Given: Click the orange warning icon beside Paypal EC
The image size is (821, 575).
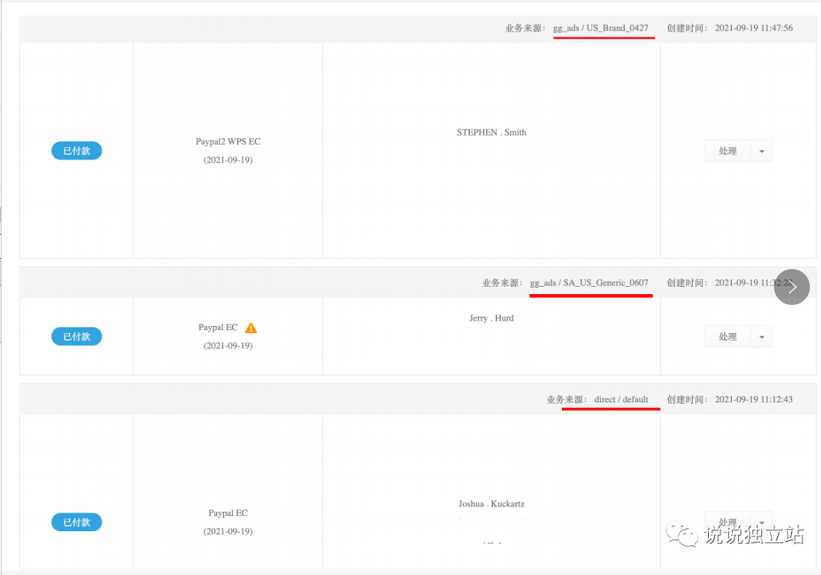Looking at the screenshot, I should [251, 328].
